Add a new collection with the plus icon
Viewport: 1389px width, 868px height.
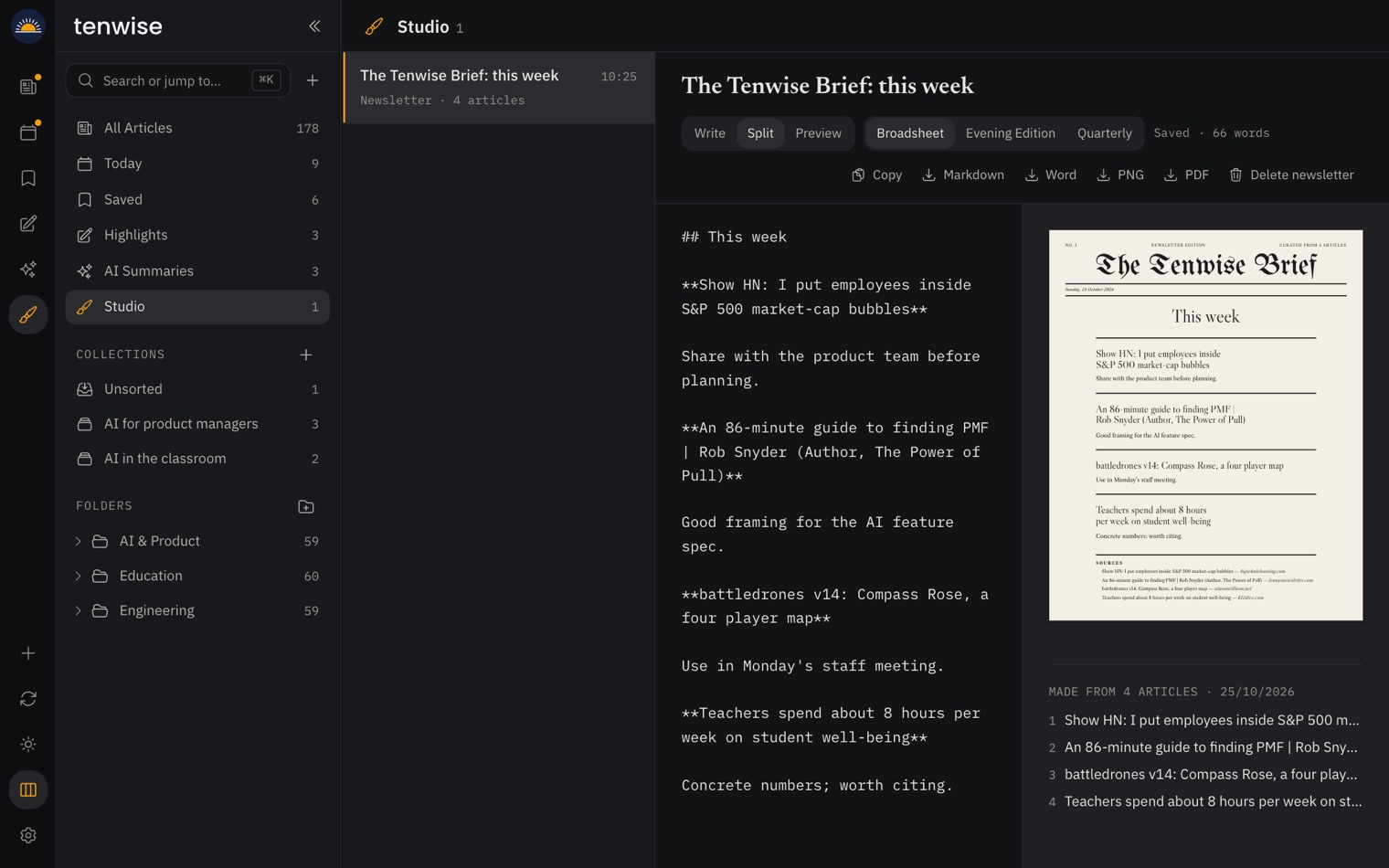306,355
